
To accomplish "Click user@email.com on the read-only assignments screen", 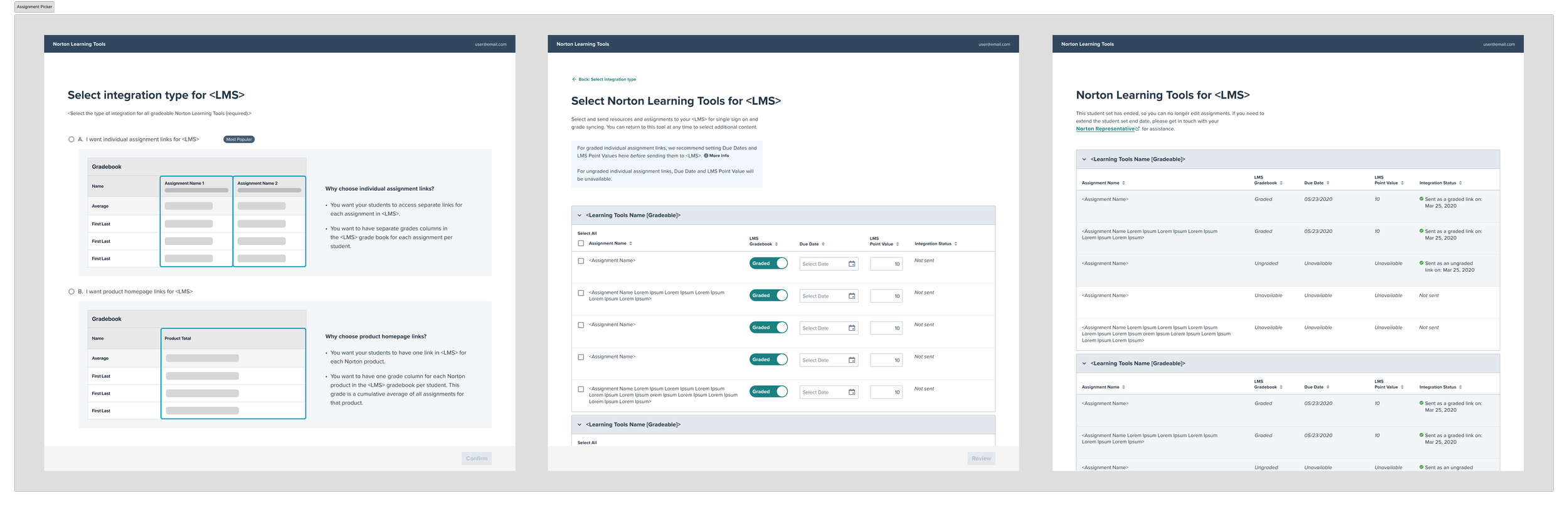I will [x=1499, y=45].
